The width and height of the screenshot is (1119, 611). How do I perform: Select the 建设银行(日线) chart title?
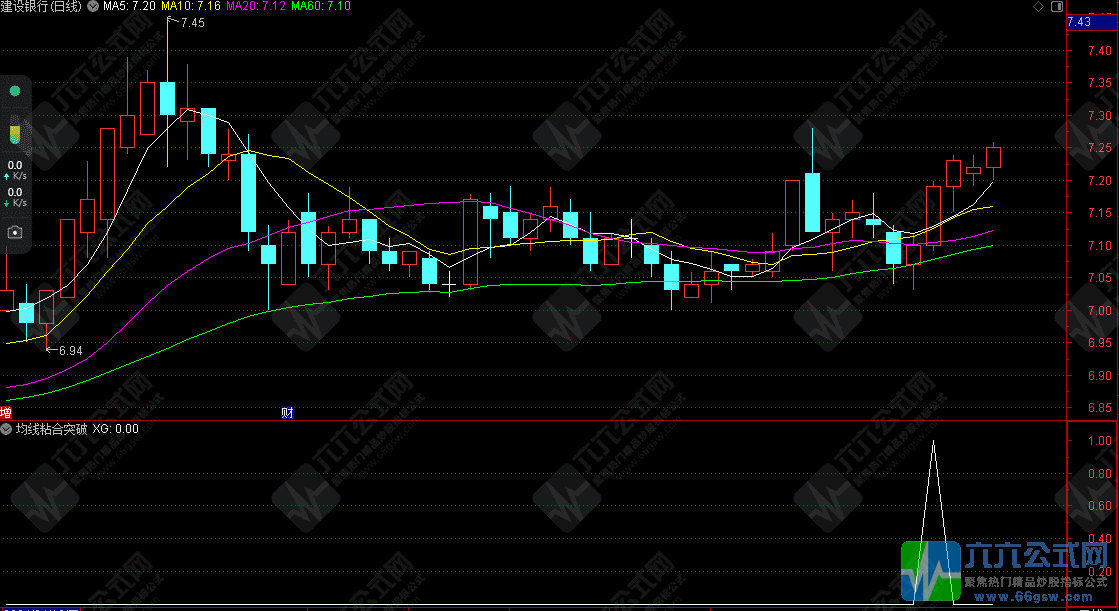pos(42,6)
